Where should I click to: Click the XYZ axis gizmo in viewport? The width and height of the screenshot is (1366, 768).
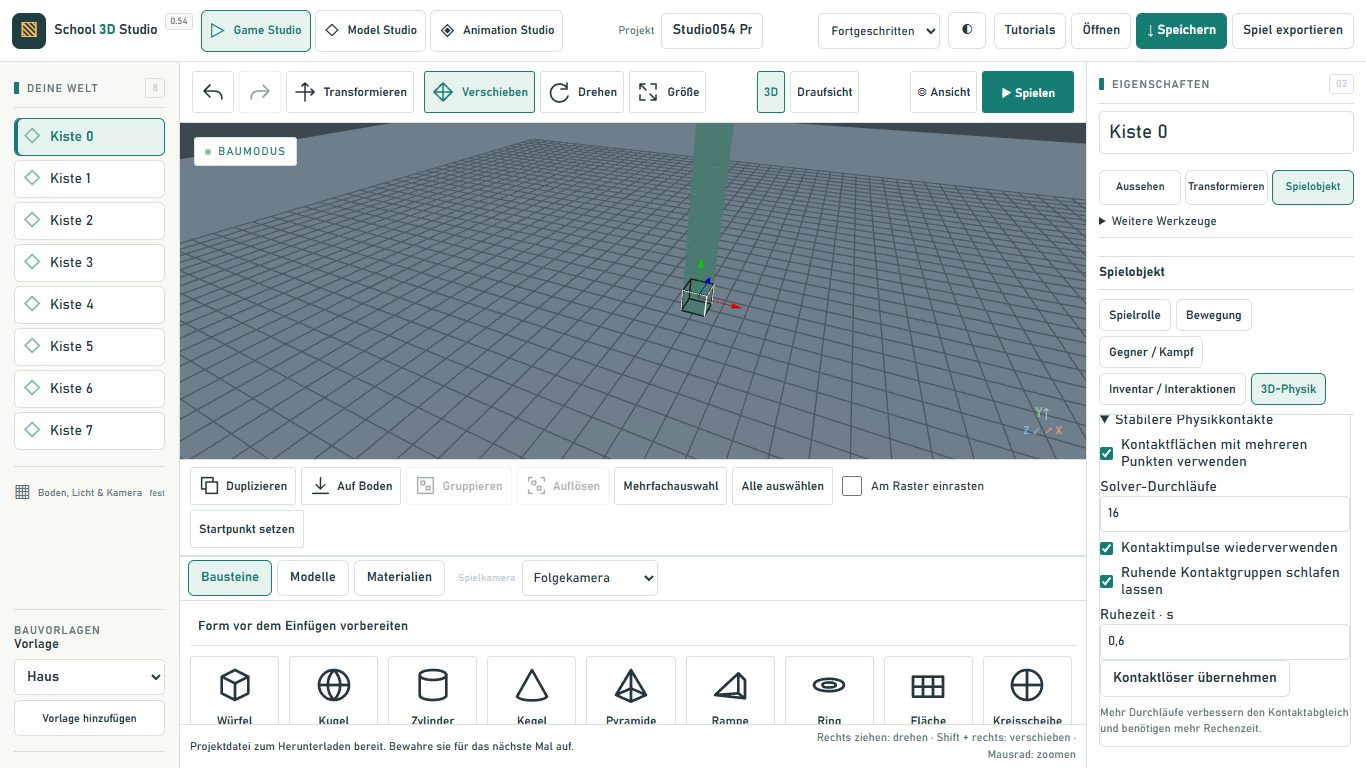point(1043,423)
